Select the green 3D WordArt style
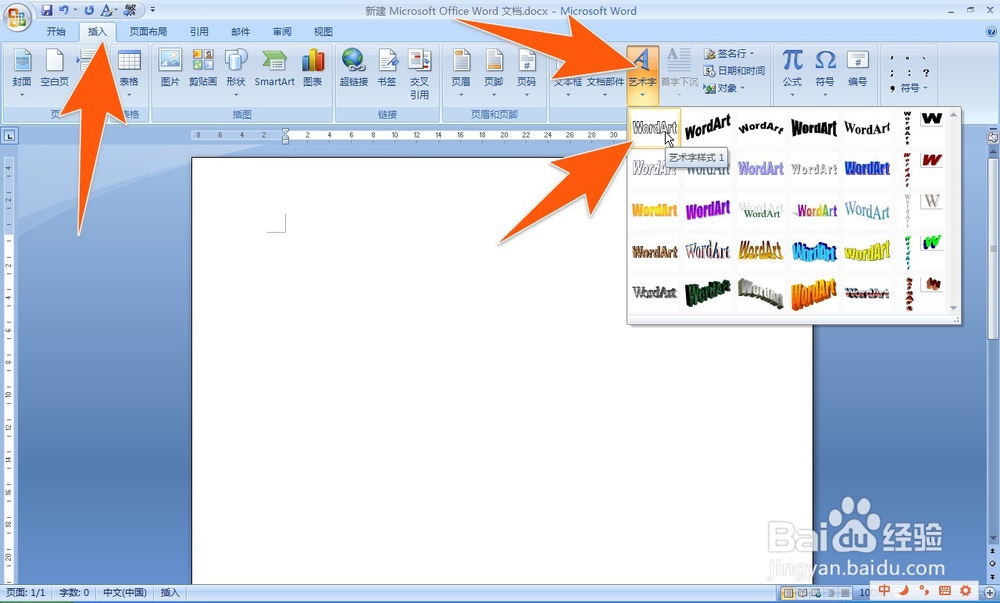 [707, 293]
